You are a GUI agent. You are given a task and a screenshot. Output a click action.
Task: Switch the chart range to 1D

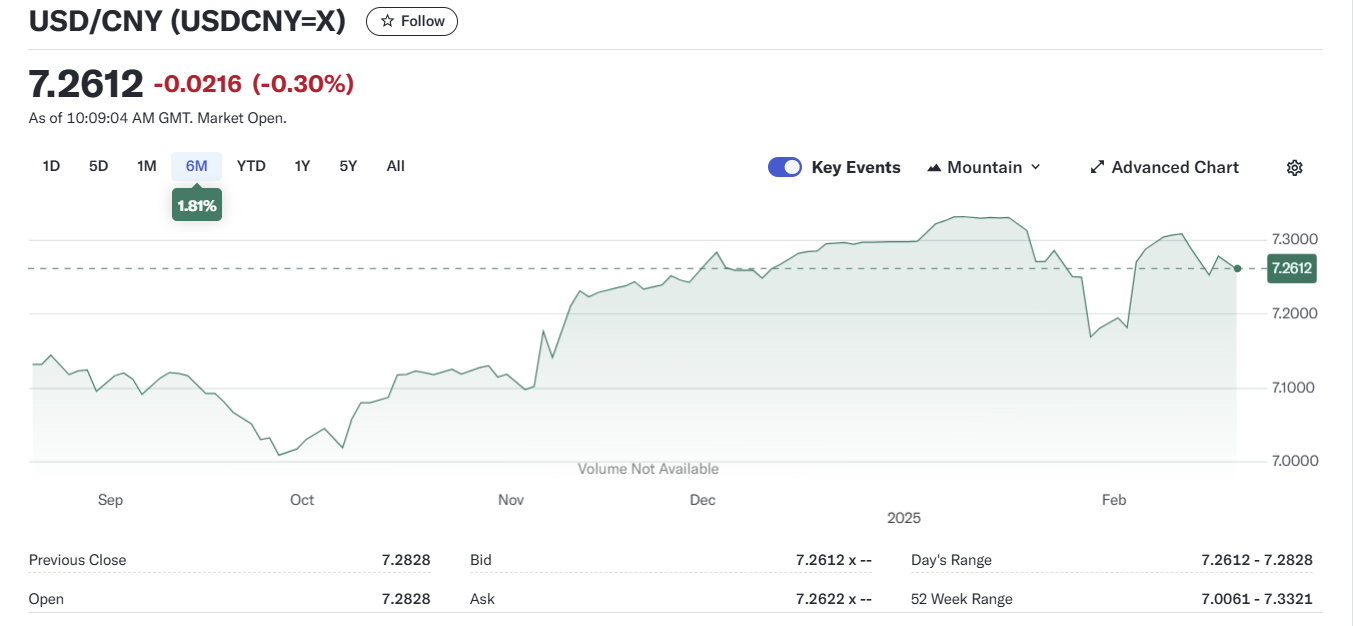(x=51, y=166)
